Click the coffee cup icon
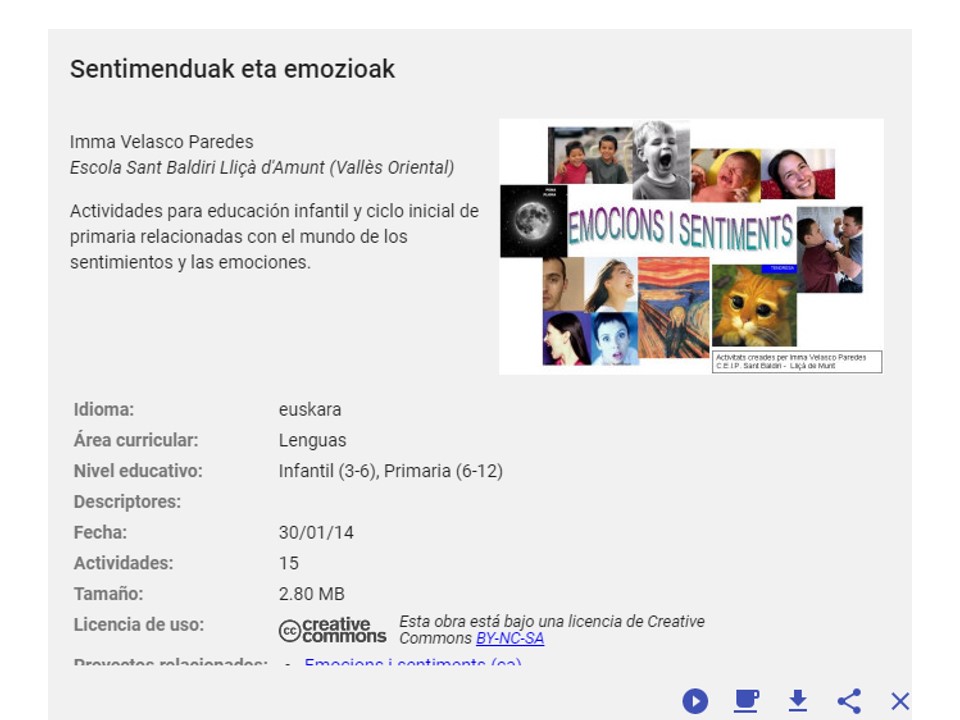 point(746,701)
